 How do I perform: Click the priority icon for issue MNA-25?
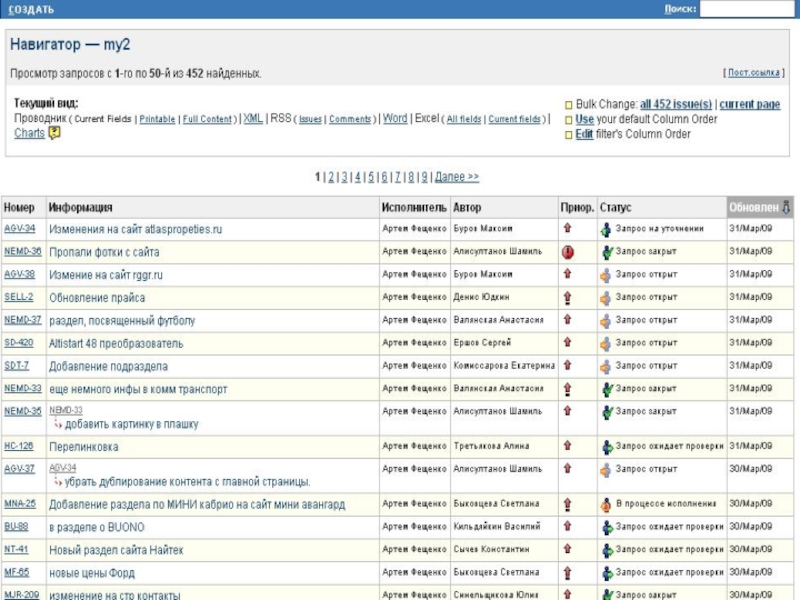click(x=567, y=505)
